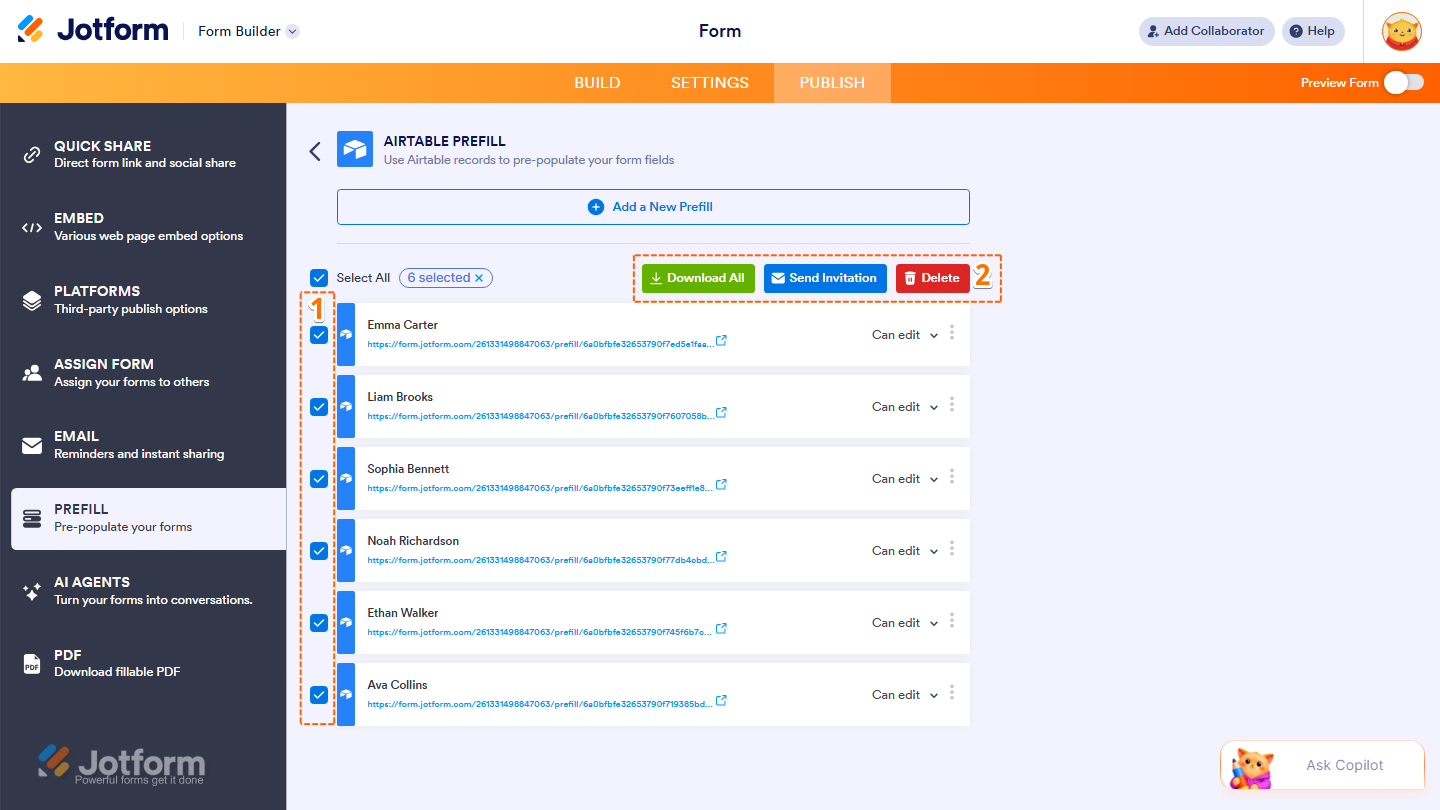Open external link icon for Liam Brooks

(x=721, y=413)
